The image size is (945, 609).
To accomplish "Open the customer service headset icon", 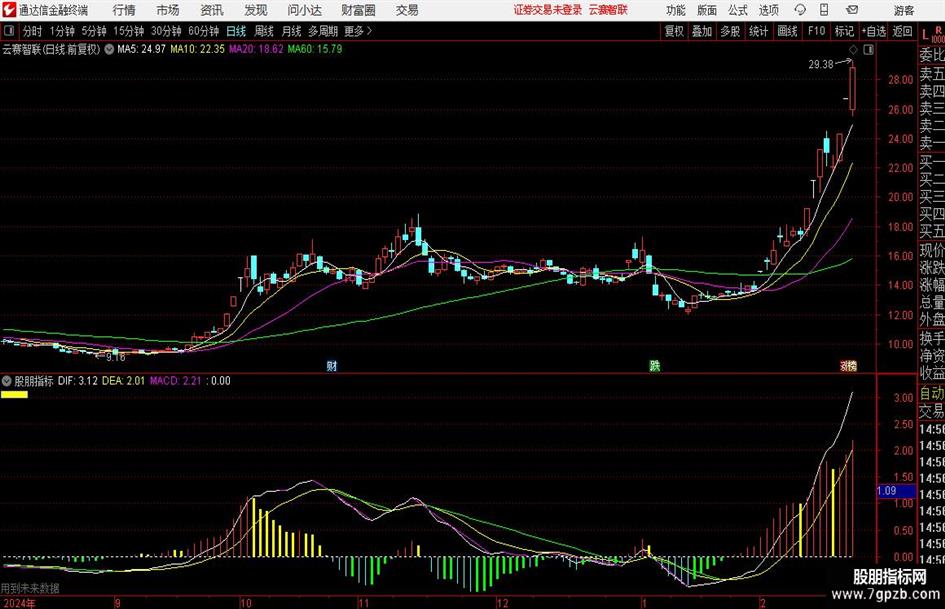I will (800, 10).
